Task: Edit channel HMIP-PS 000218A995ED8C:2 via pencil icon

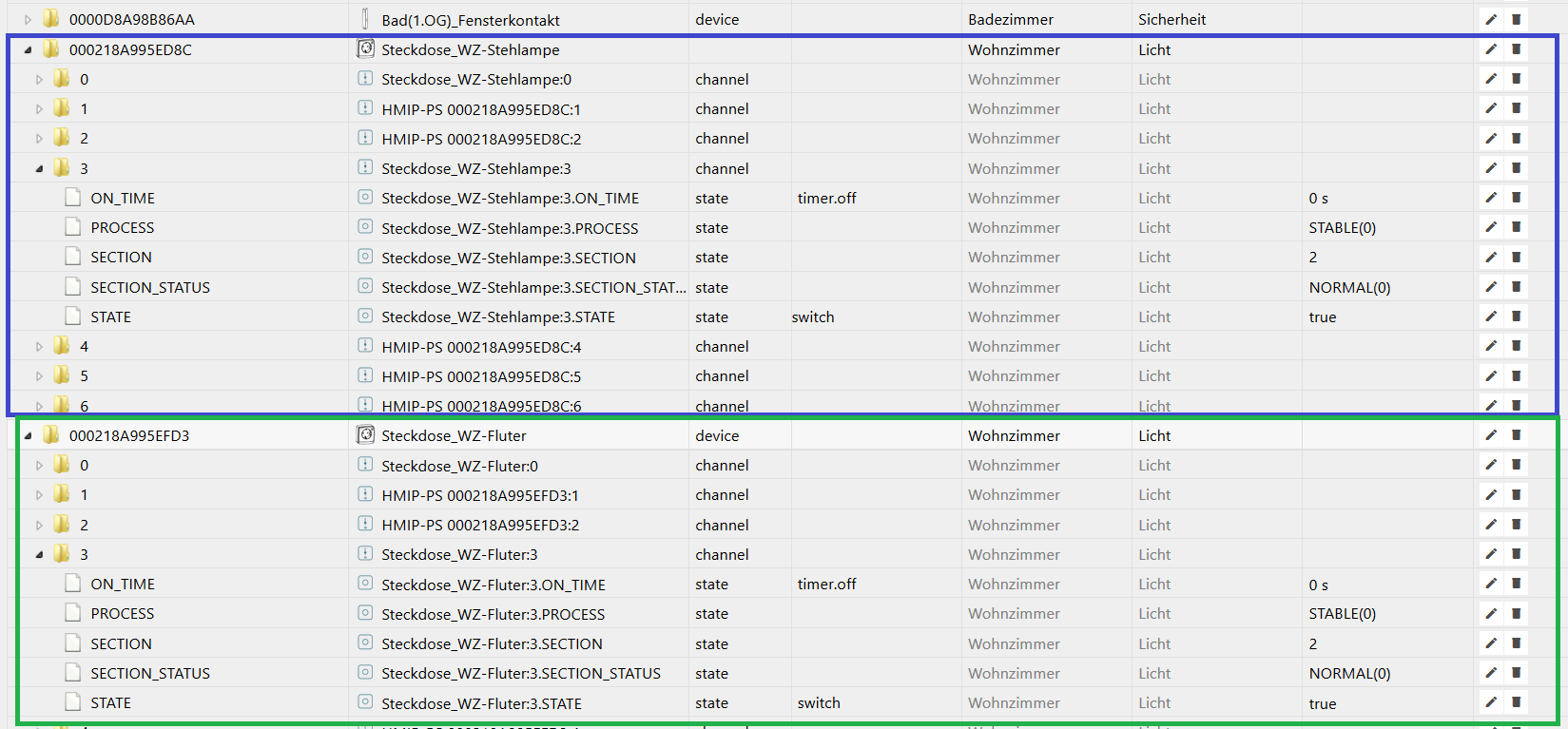Action: click(x=1491, y=138)
